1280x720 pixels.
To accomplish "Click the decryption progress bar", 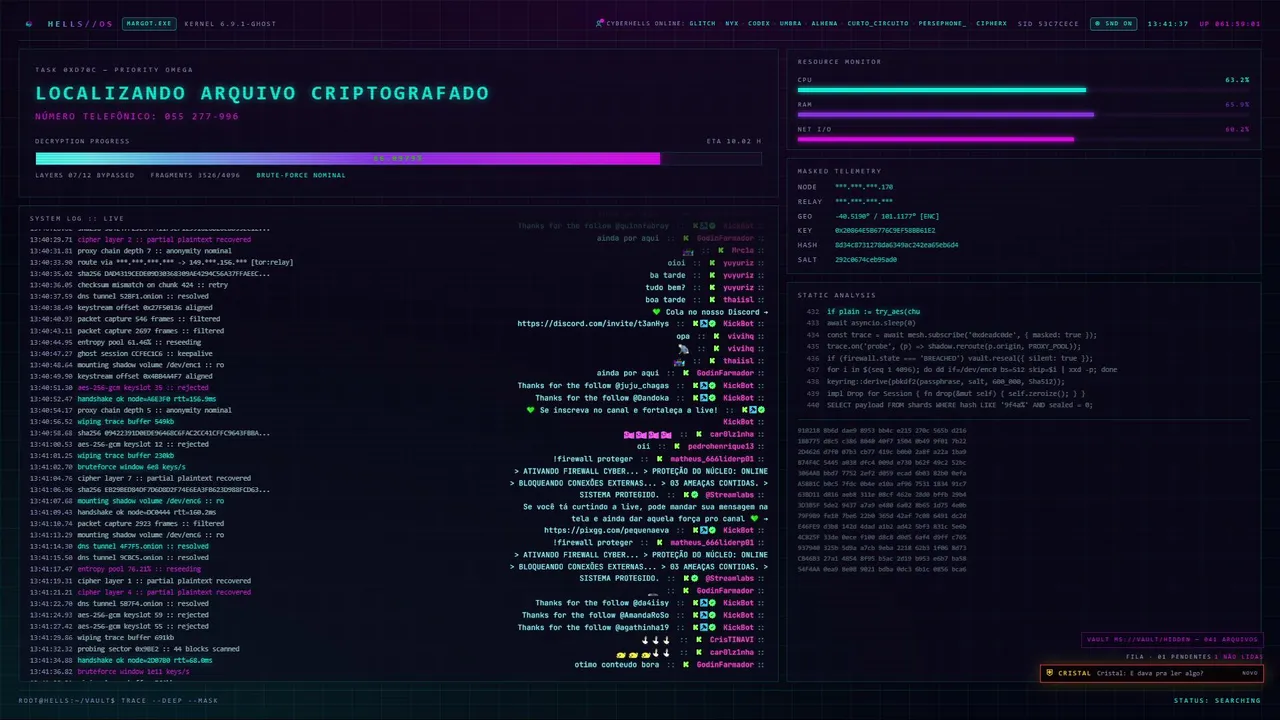I will [398, 158].
